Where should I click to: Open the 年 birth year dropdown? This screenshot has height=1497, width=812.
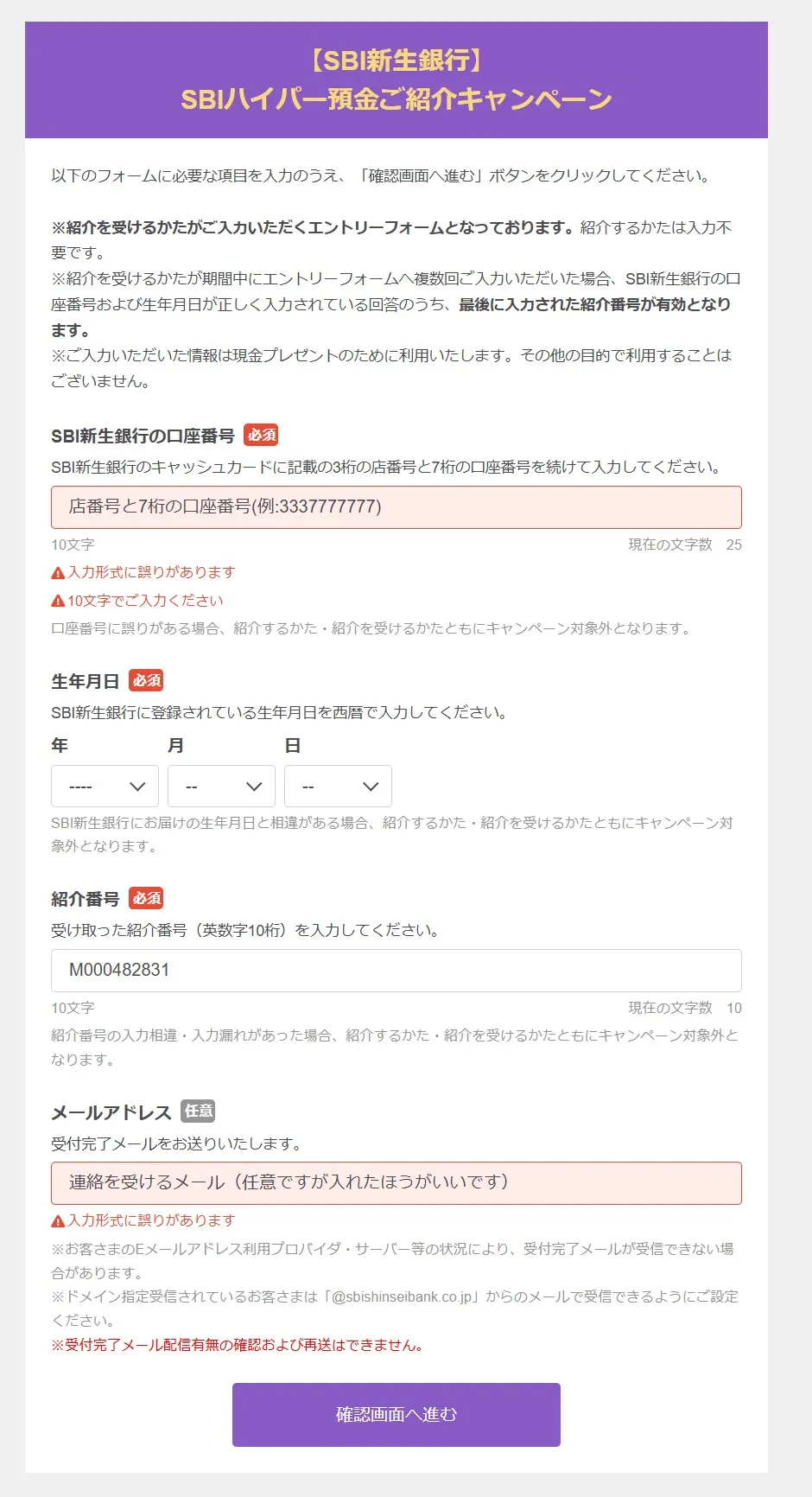point(105,786)
